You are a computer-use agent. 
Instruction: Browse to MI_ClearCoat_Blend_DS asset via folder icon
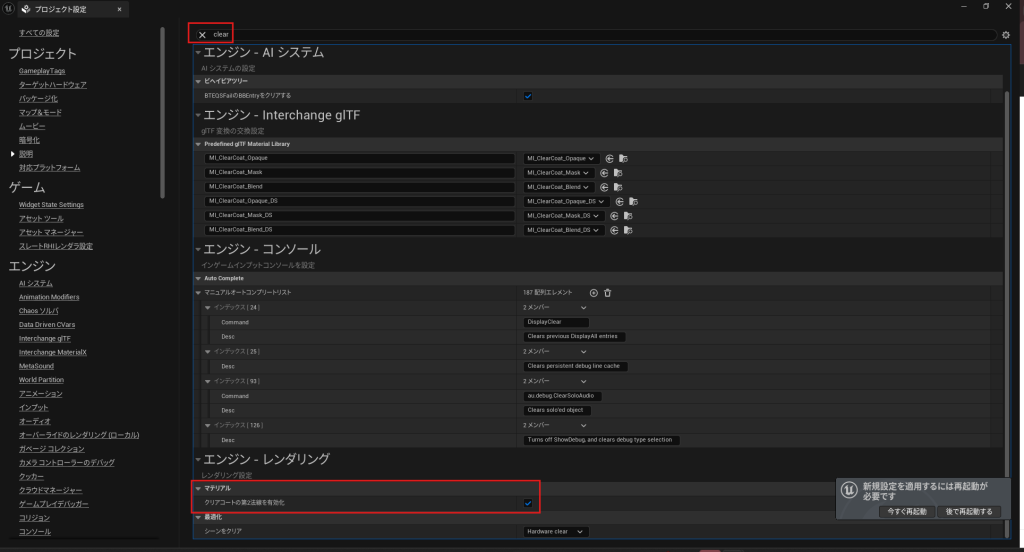coord(630,230)
